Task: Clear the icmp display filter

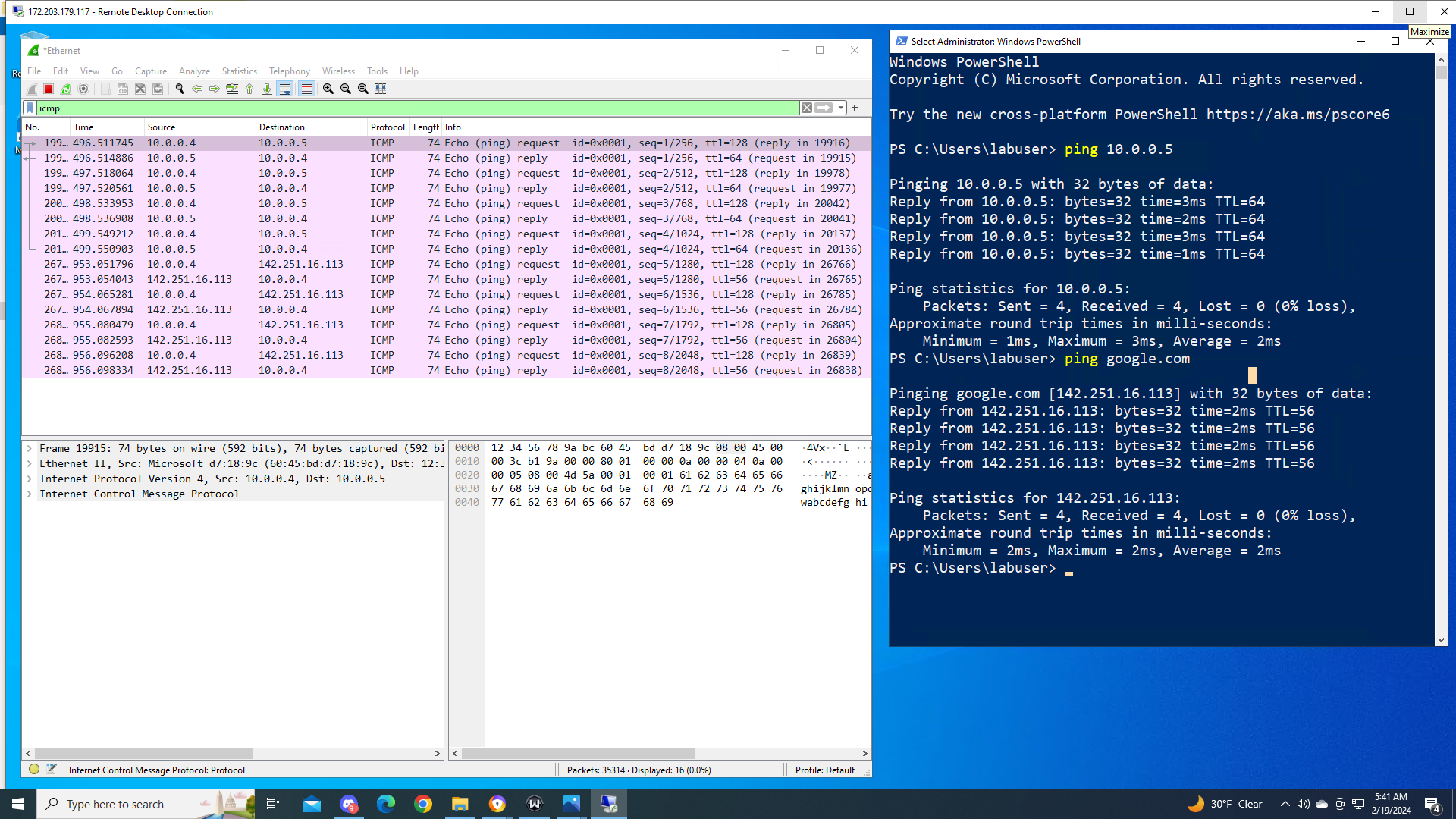Action: tap(807, 108)
